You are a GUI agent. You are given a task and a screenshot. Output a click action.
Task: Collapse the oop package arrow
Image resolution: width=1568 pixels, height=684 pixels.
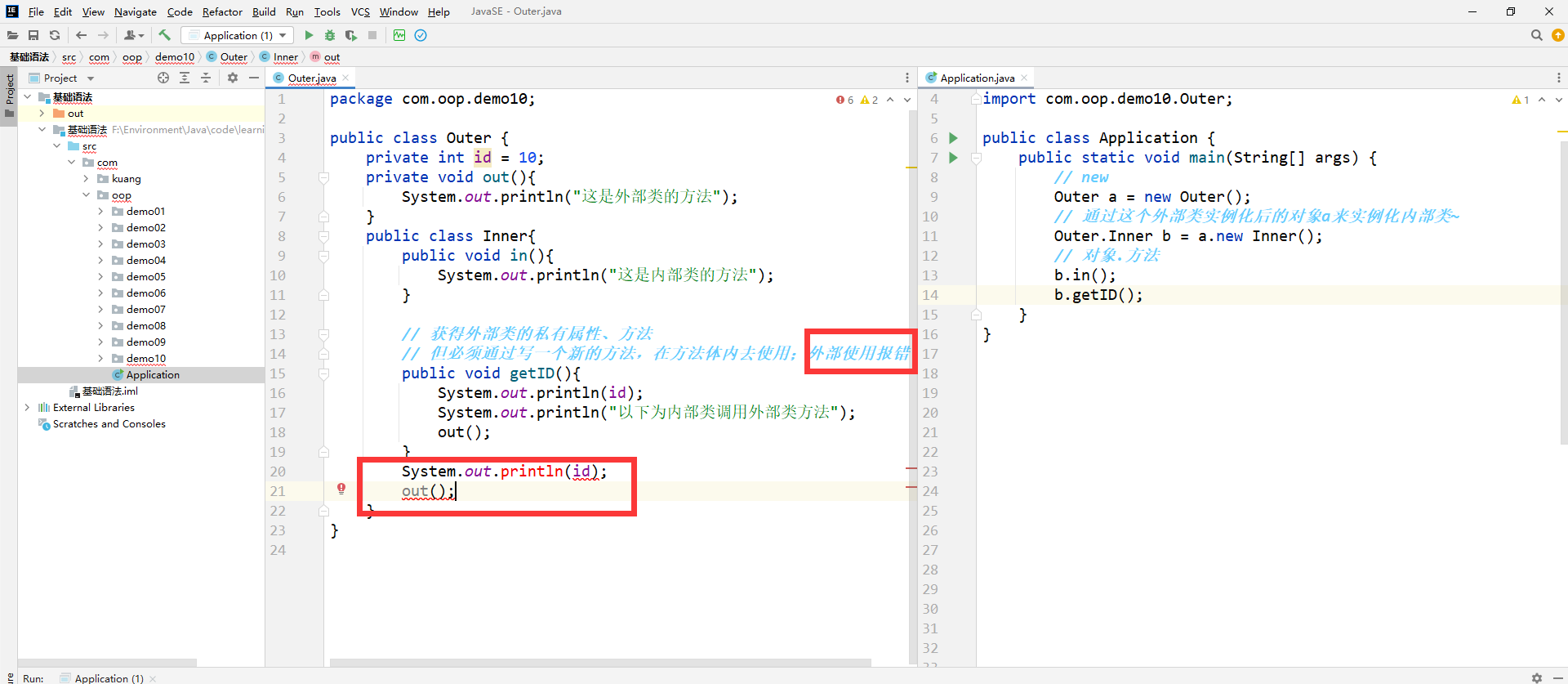[86, 195]
